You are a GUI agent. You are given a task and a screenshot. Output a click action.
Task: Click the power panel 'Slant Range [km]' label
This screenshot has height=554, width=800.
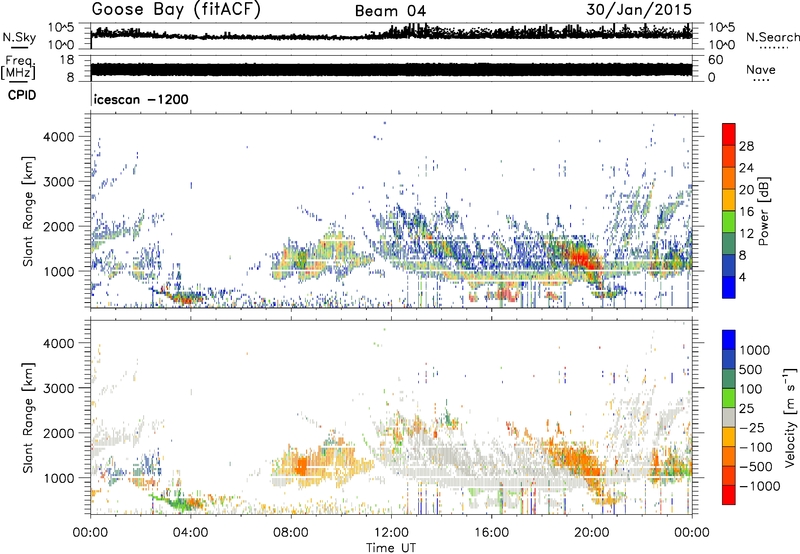click(28, 211)
